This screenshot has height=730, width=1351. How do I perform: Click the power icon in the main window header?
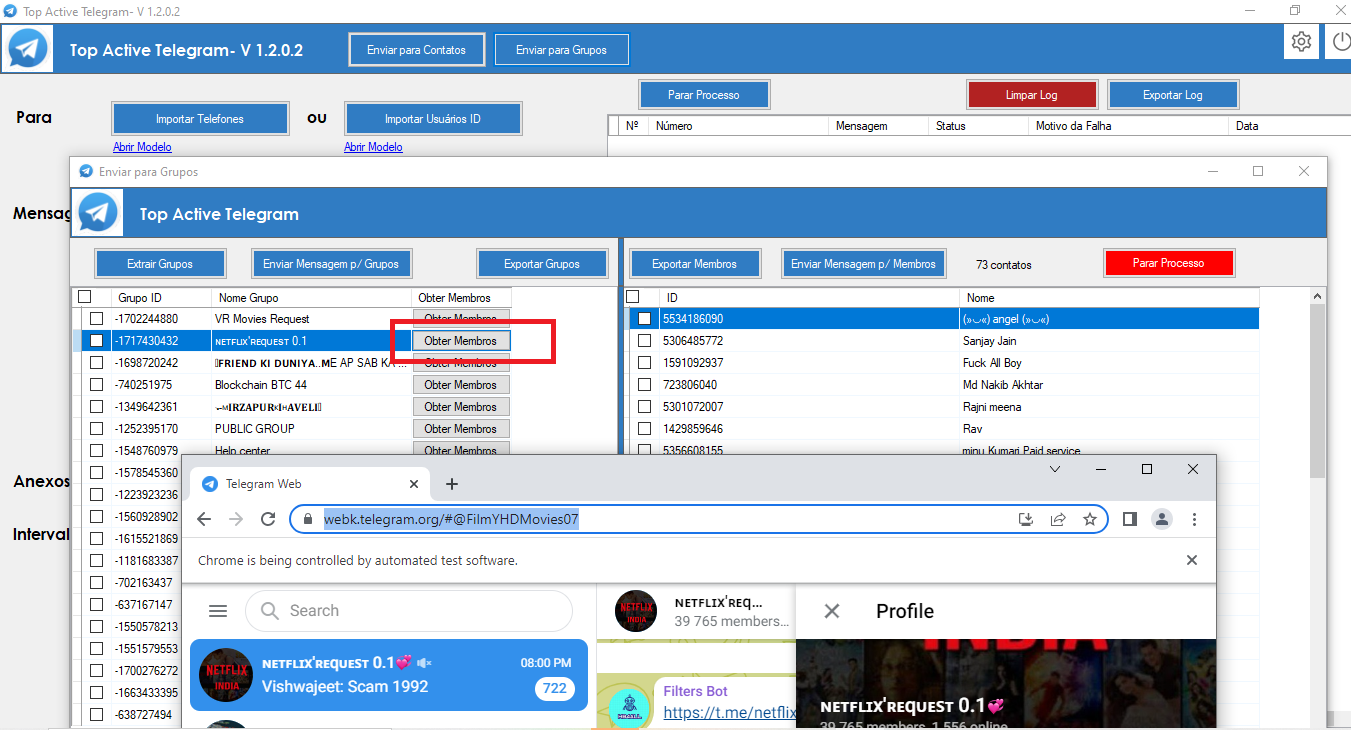tap(1340, 42)
